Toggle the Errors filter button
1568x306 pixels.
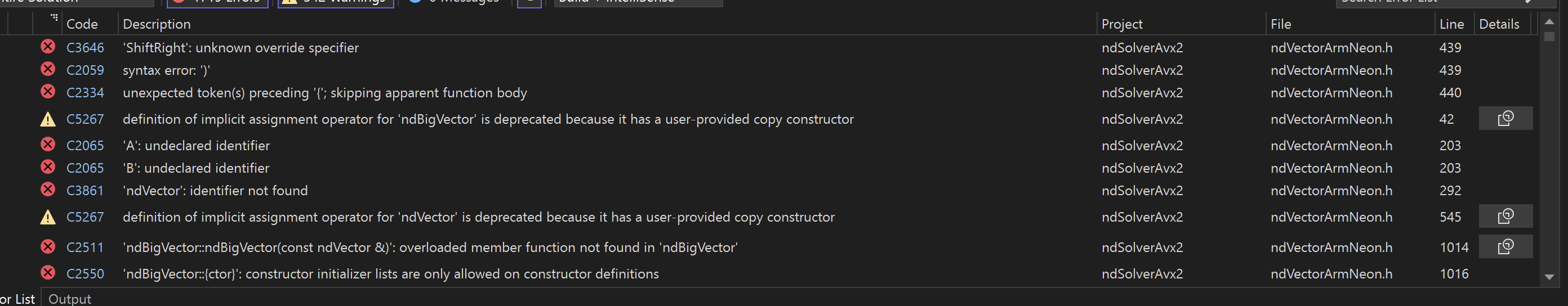[217, 2]
